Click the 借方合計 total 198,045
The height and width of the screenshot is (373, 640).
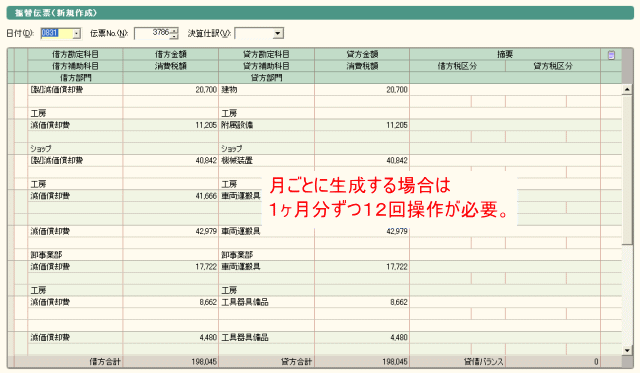[x=171, y=362]
